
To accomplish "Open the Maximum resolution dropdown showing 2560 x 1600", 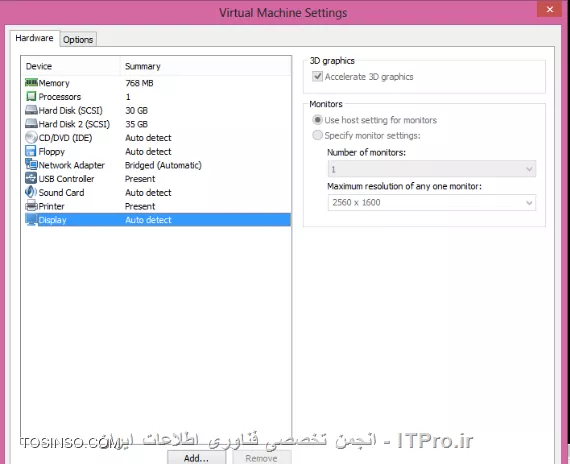I will (x=431, y=203).
